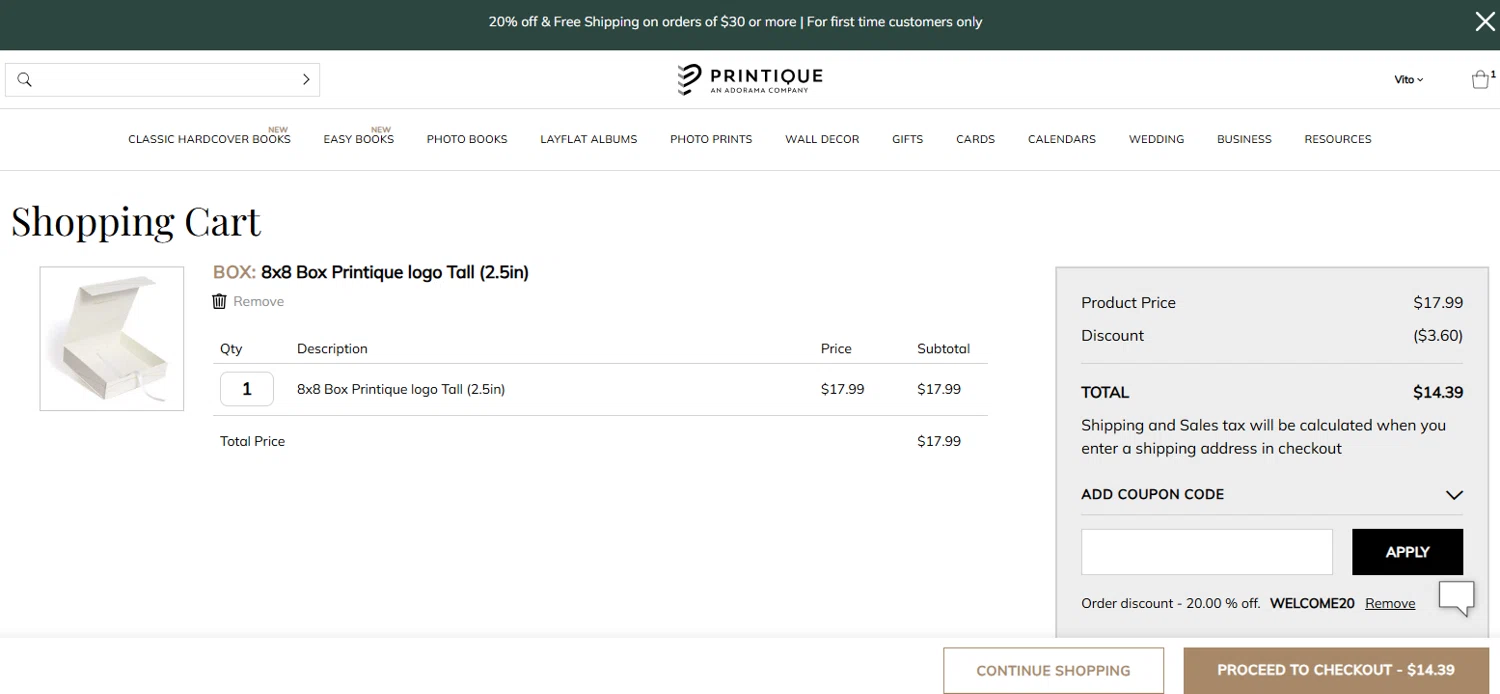Select the Calendars menu item
Screen dimensions: 1500x694
(x=1061, y=140)
